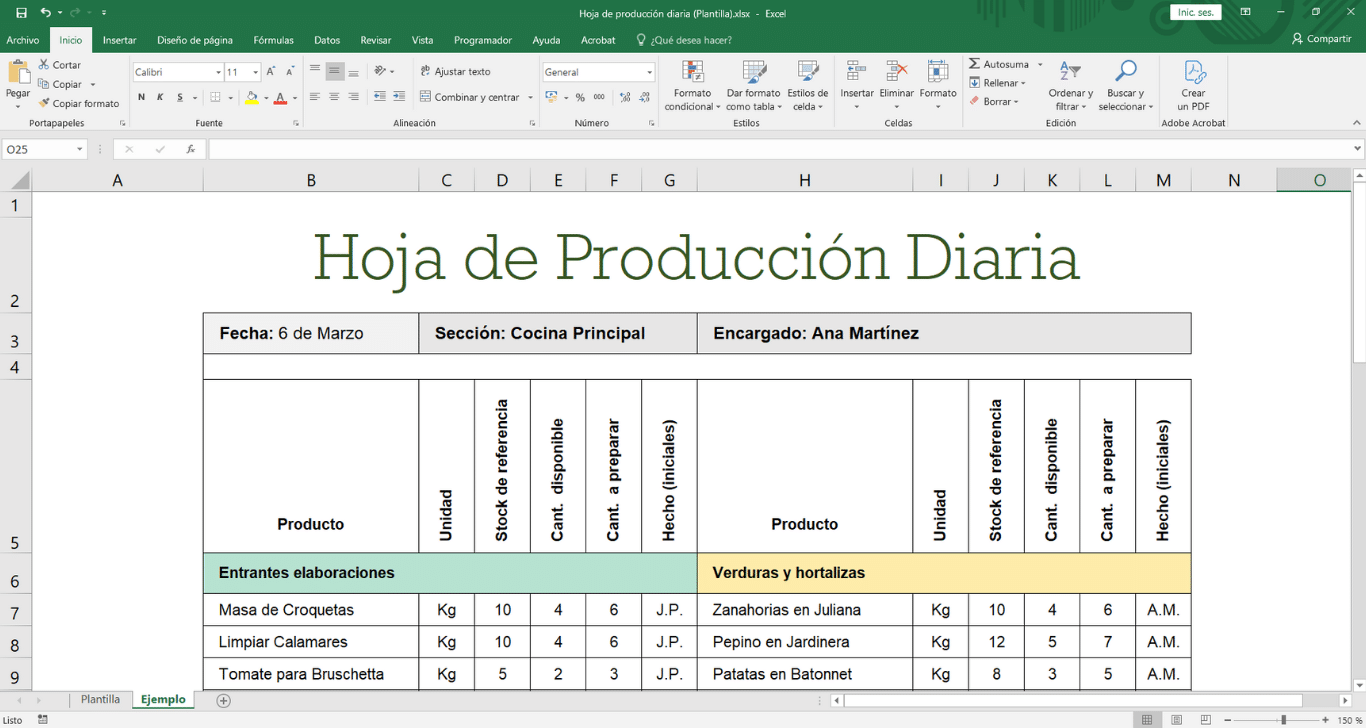
Task: Click the percent style icon
Action: click(582, 97)
